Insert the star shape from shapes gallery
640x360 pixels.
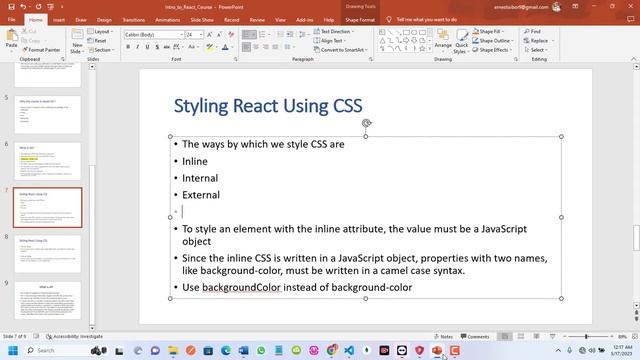tap(422, 49)
